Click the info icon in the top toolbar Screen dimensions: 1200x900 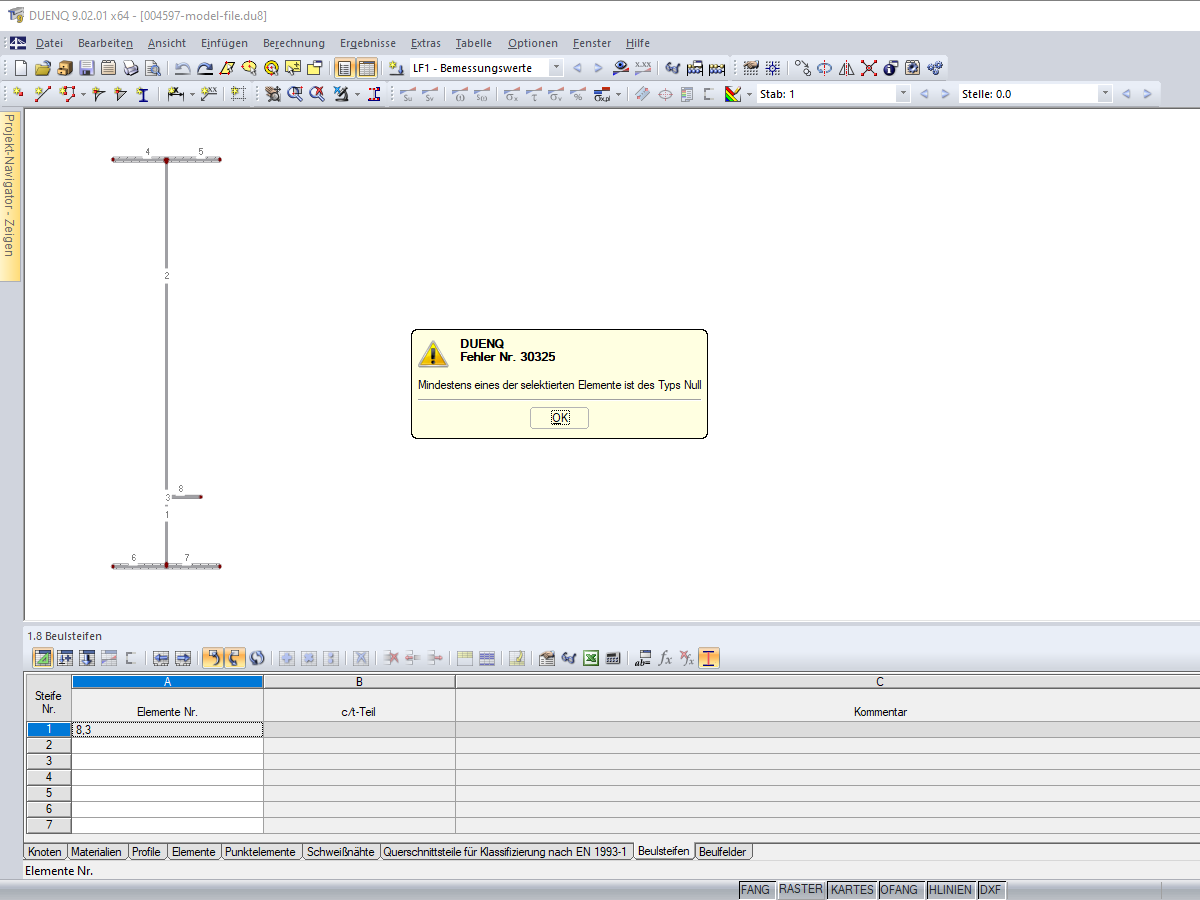(890, 68)
